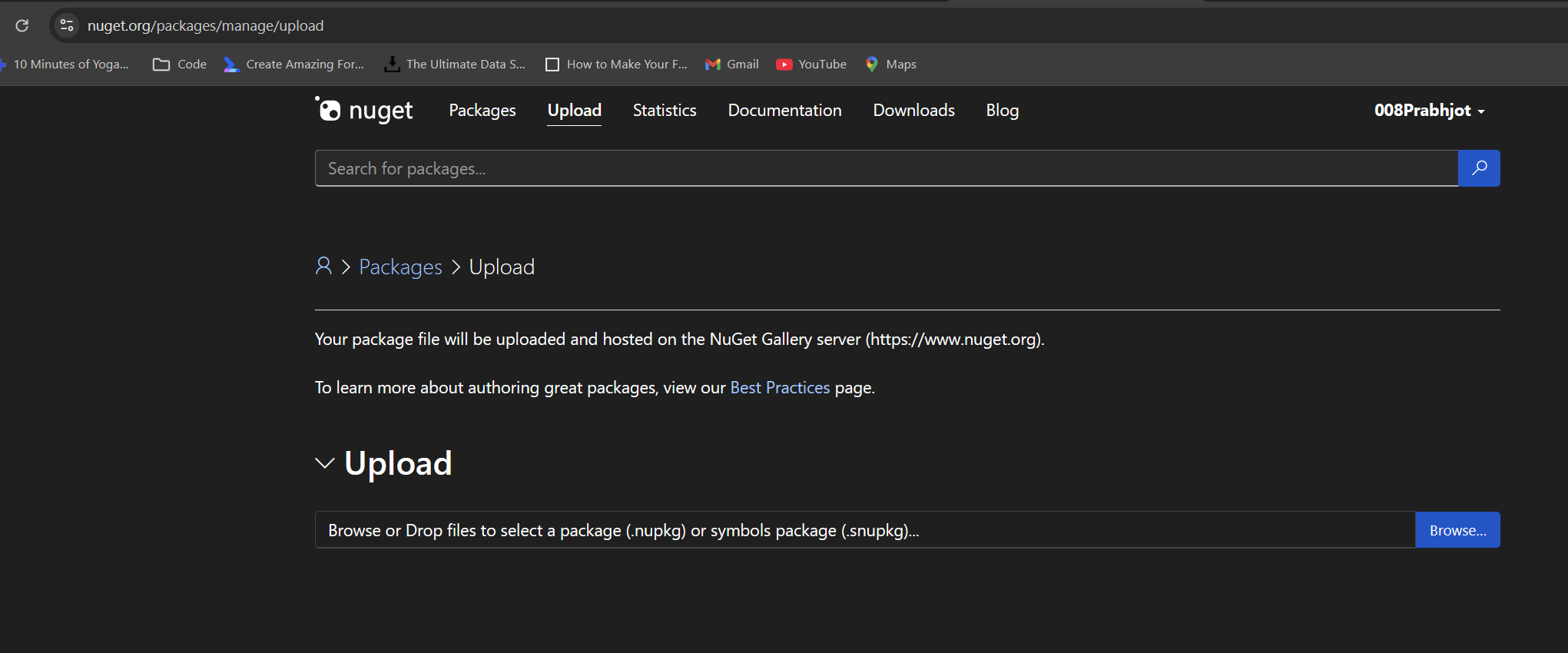
Task: Open the Code bookmarks folder
Action: point(180,65)
